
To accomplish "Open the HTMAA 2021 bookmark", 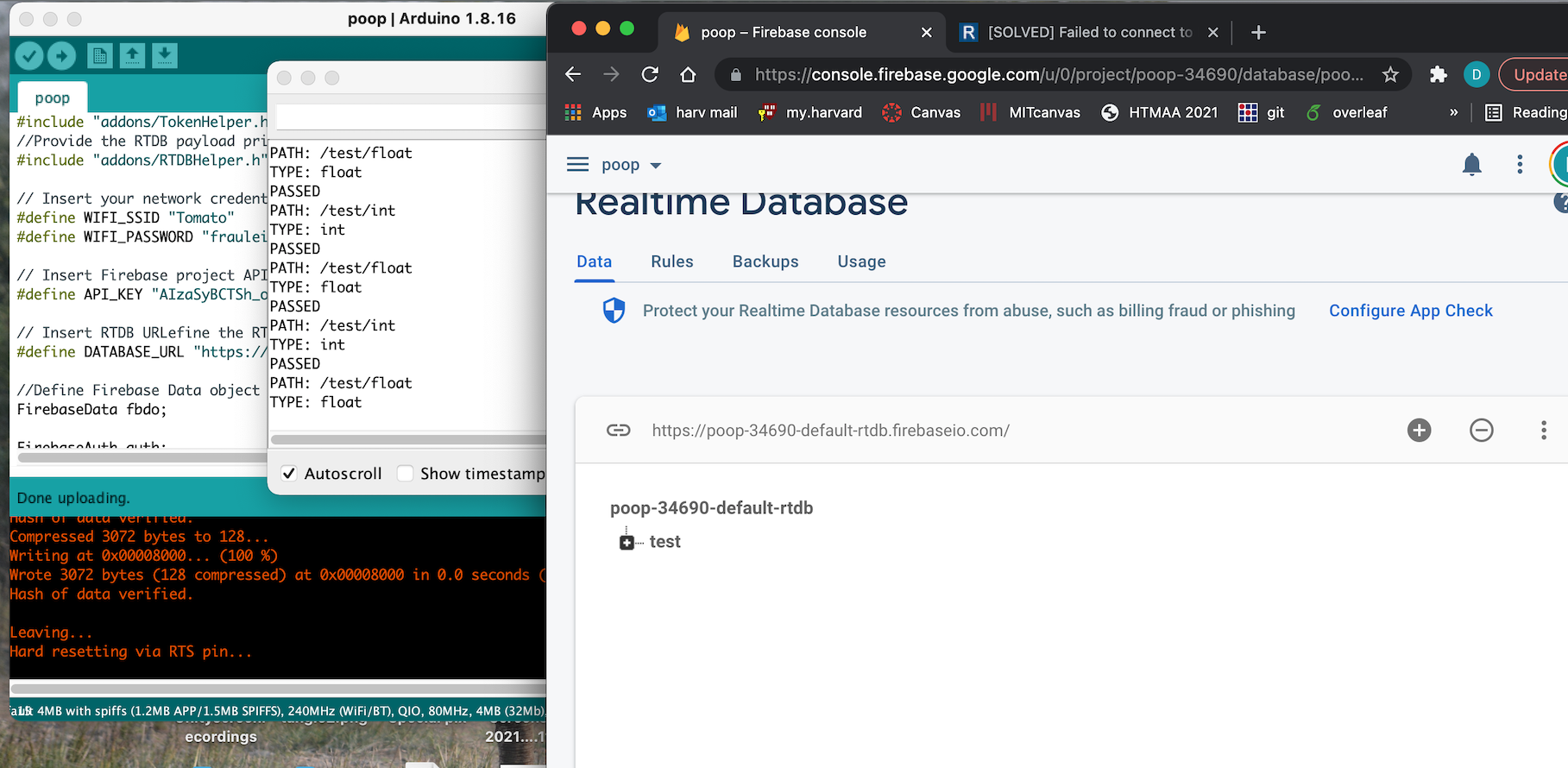I will pyautogui.click(x=1160, y=112).
